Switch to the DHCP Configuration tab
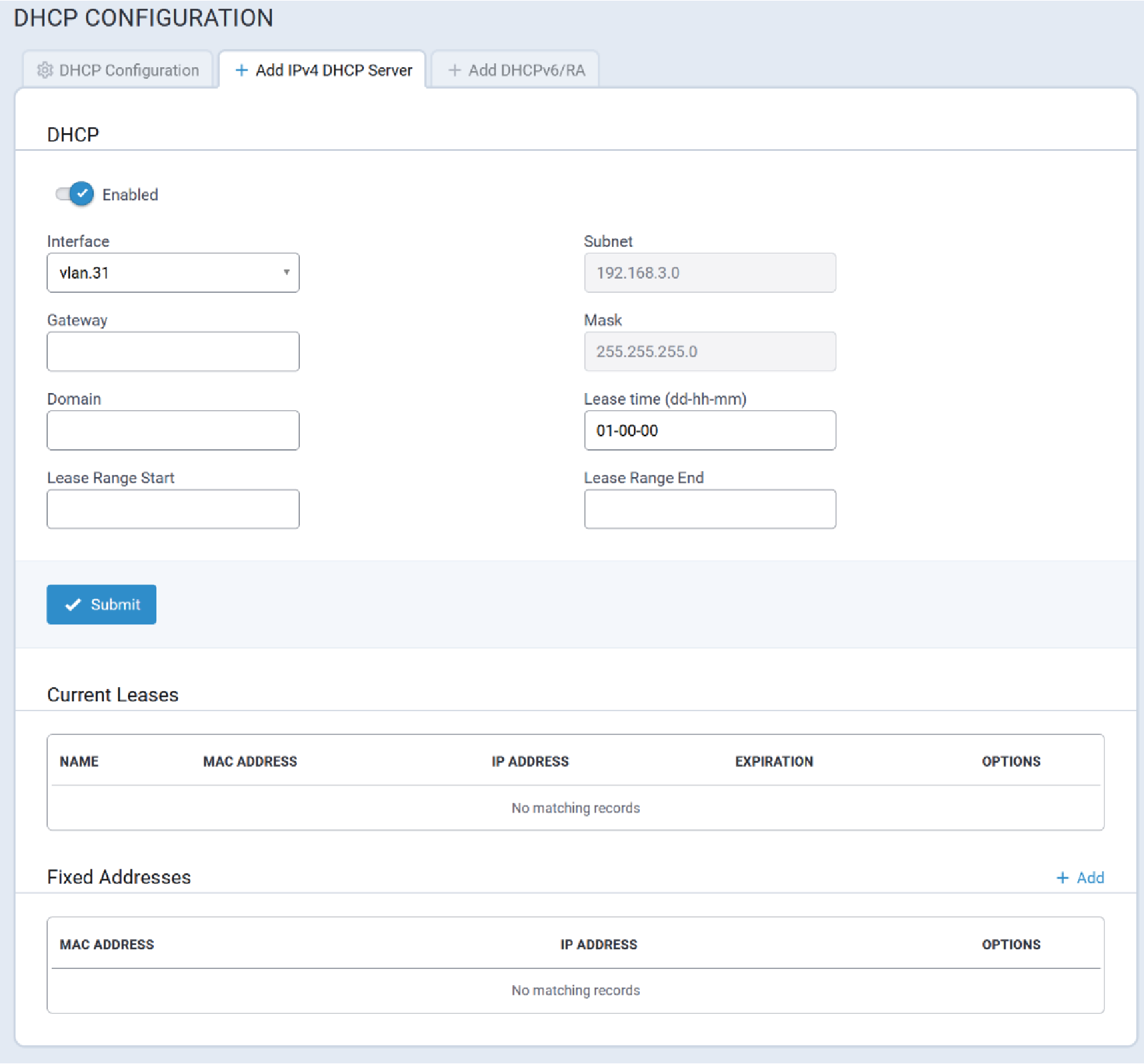 118,70
